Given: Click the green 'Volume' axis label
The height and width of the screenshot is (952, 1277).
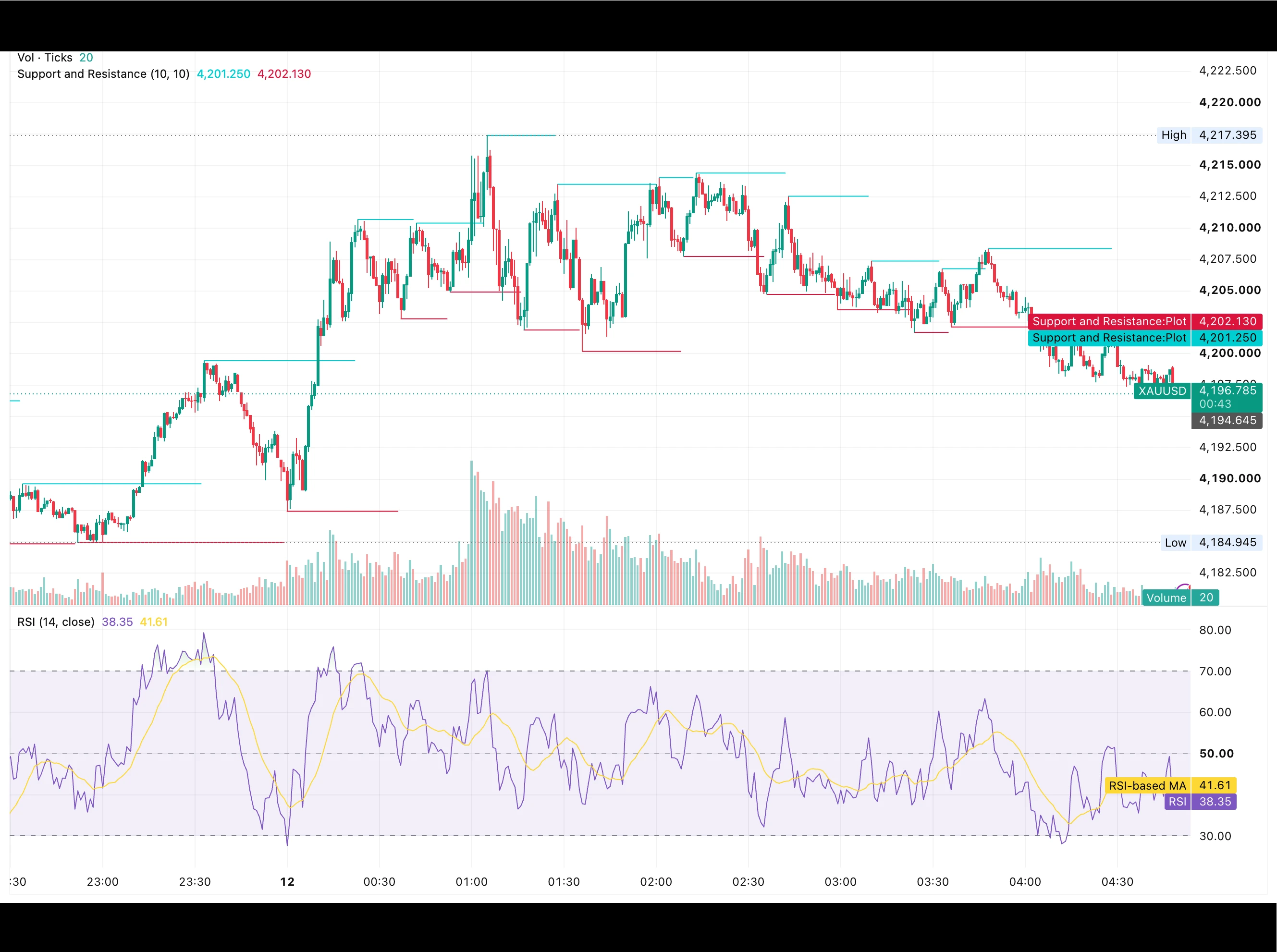Looking at the screenshot, I should [1166, 598].
